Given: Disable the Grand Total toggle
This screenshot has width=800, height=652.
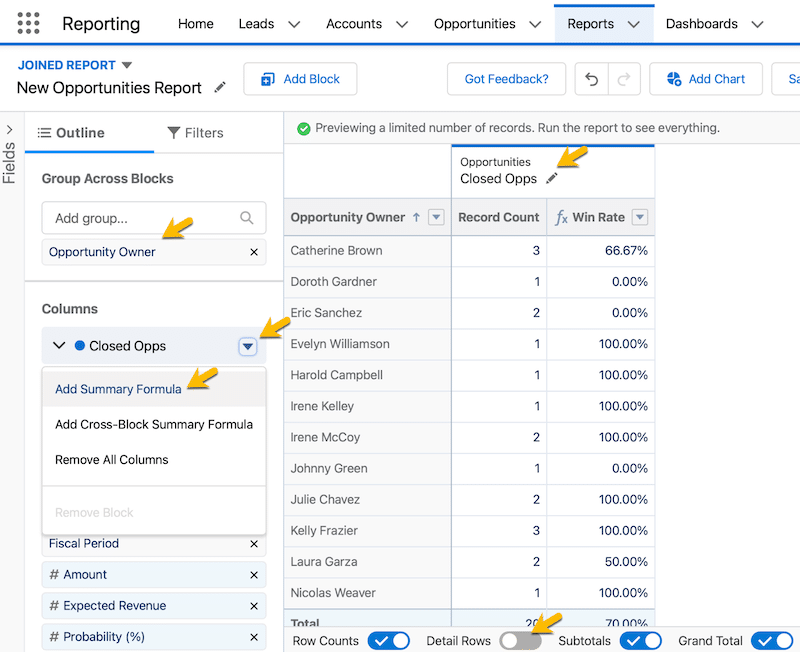Looking at the screenshot, I should (772, 639).
